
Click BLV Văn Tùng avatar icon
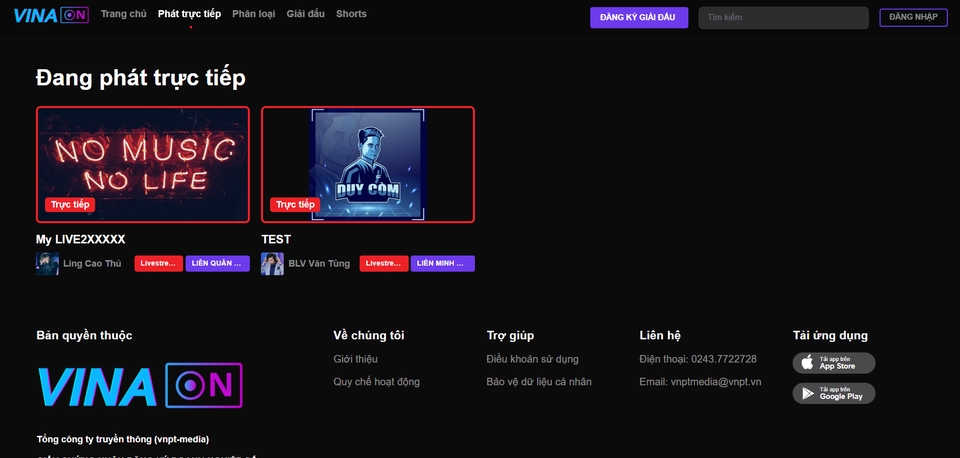272,264
